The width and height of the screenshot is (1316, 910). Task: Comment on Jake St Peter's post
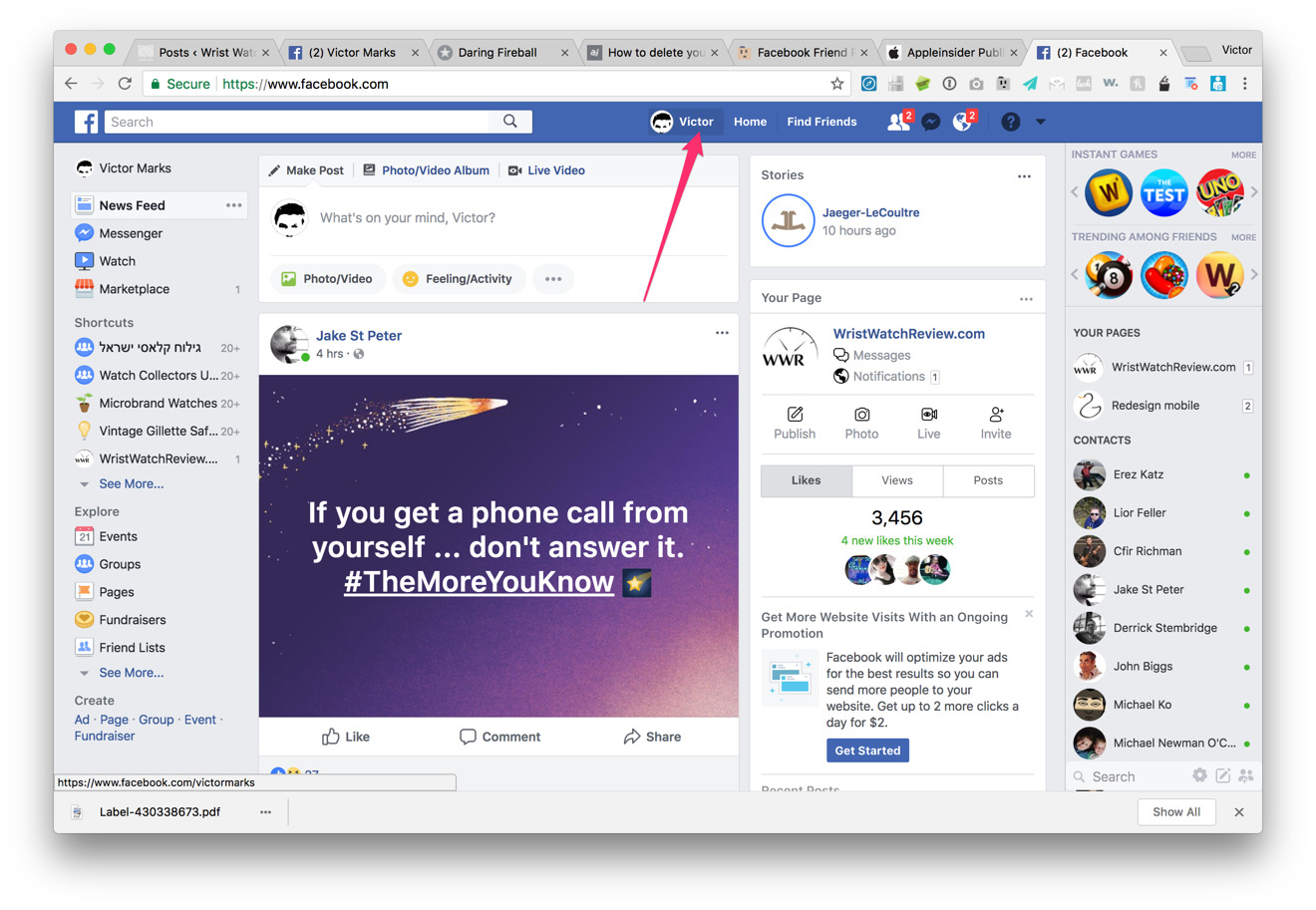[x=499, y=737]
